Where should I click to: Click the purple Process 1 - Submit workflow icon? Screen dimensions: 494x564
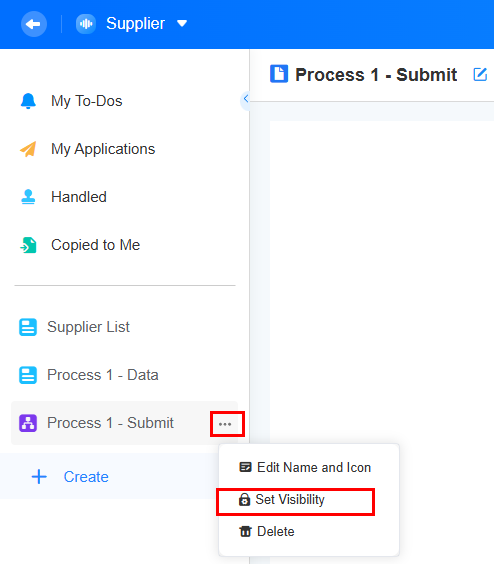28,423
